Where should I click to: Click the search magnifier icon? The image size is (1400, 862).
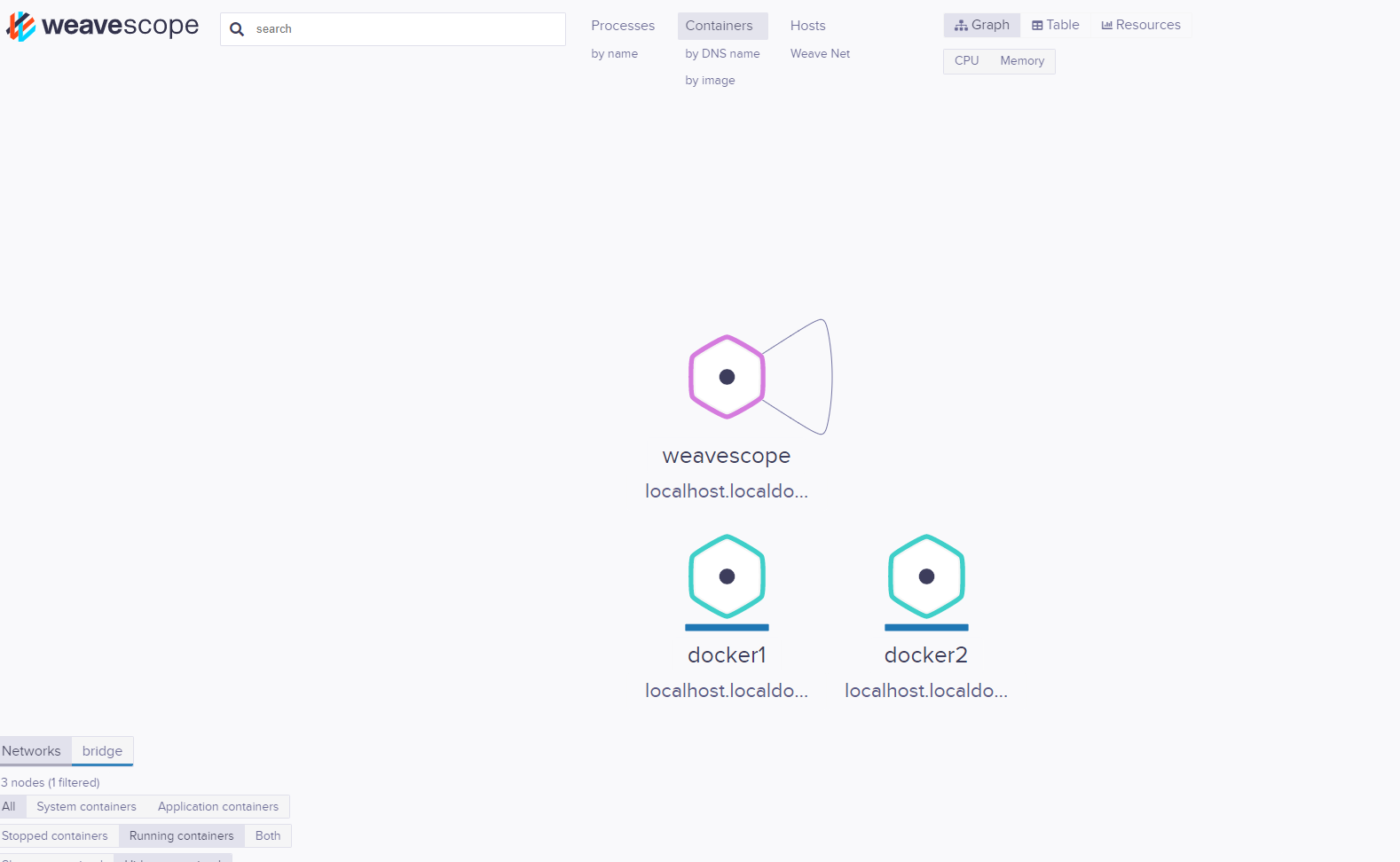[237, 29]
